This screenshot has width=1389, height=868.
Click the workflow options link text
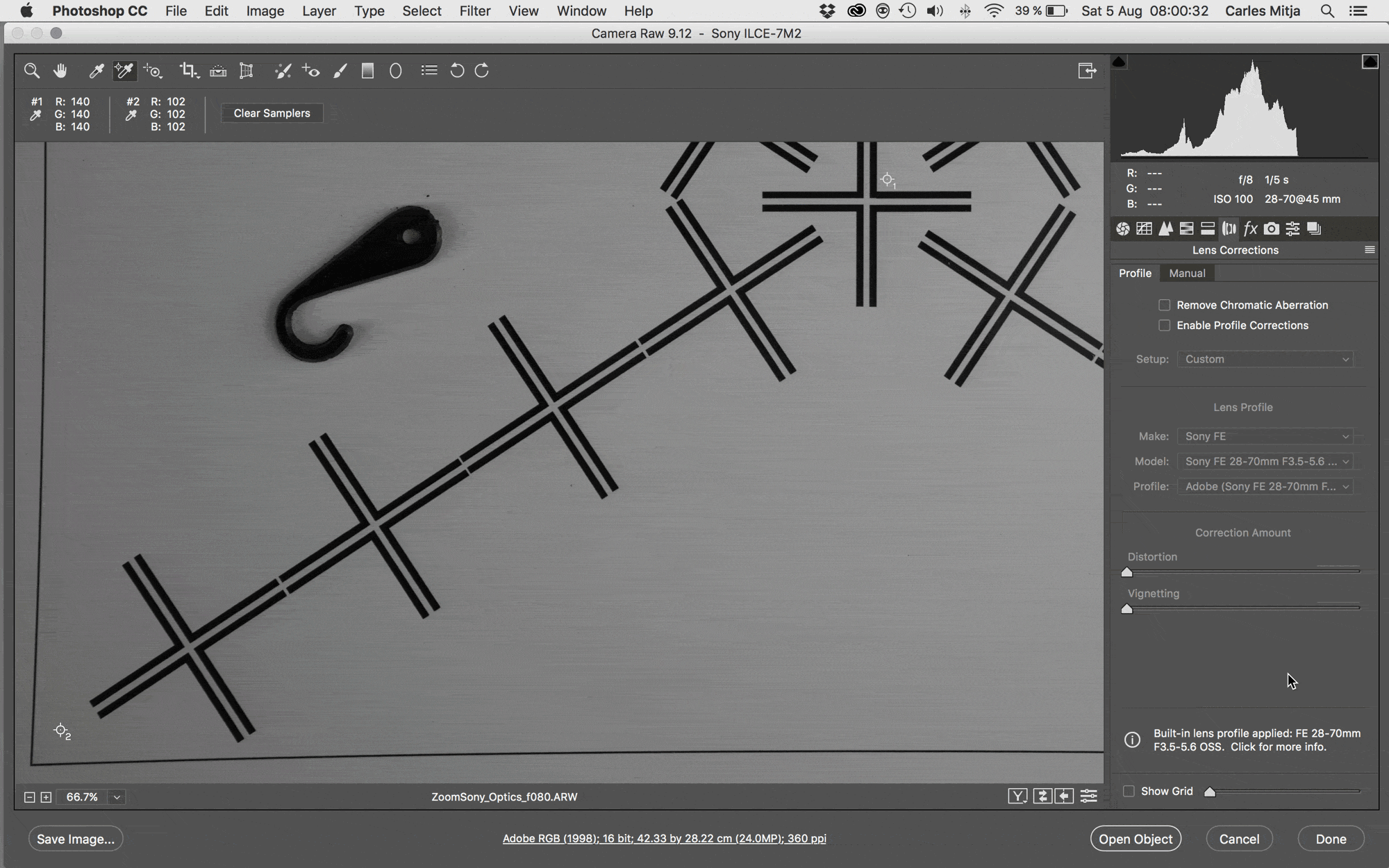[664, 838]
